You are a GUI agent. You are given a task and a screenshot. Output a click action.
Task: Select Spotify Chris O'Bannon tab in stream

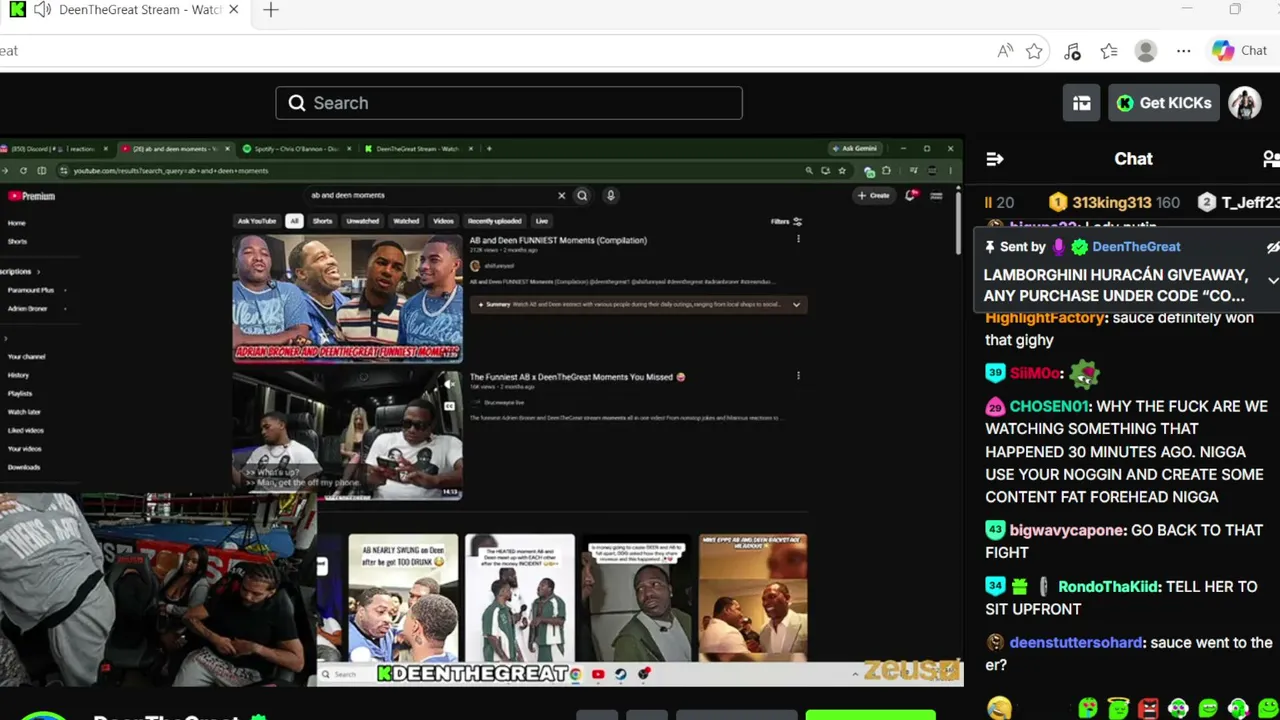point(297,149)
